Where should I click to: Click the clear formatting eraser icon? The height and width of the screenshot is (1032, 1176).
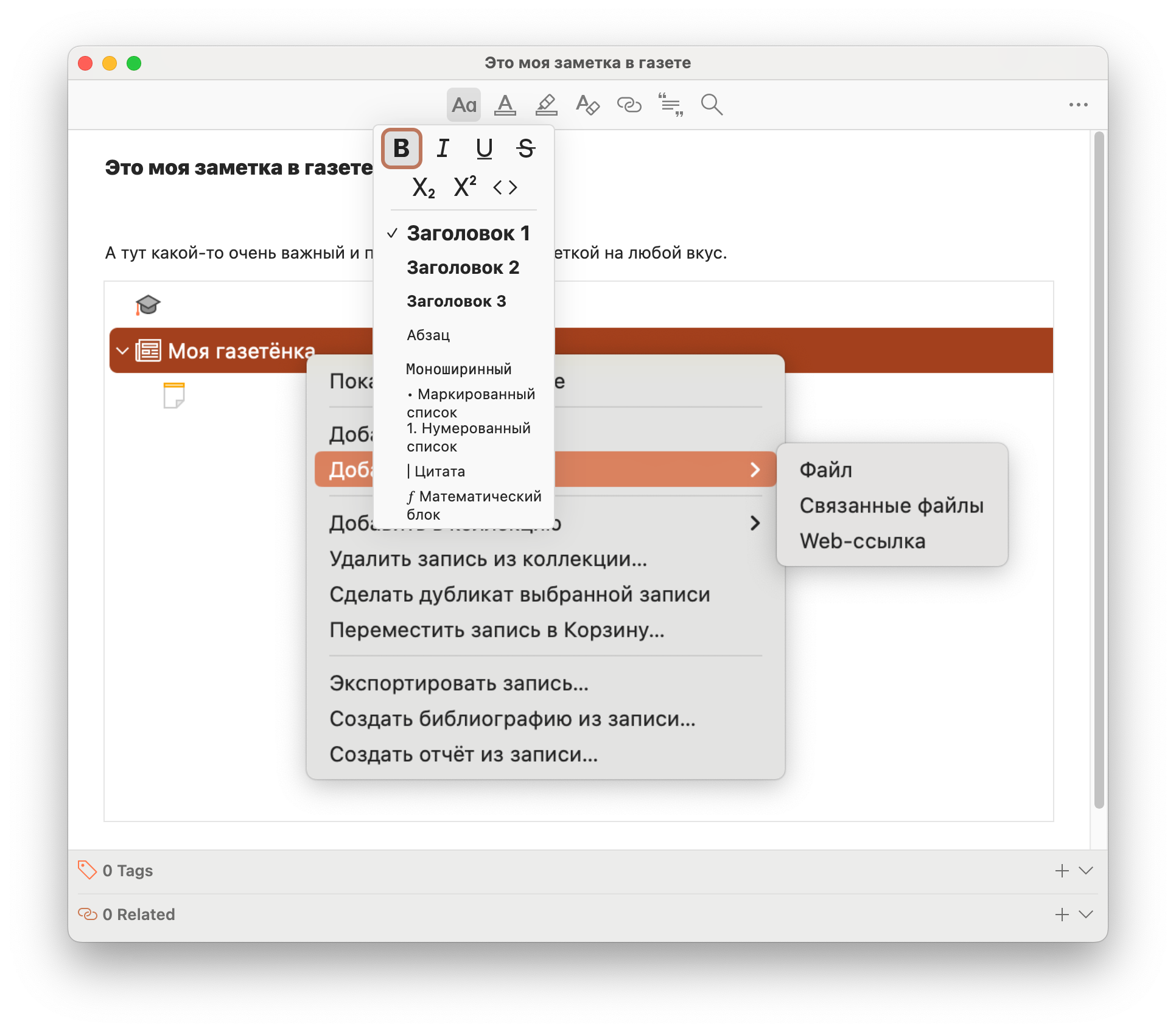coord(587,105)
